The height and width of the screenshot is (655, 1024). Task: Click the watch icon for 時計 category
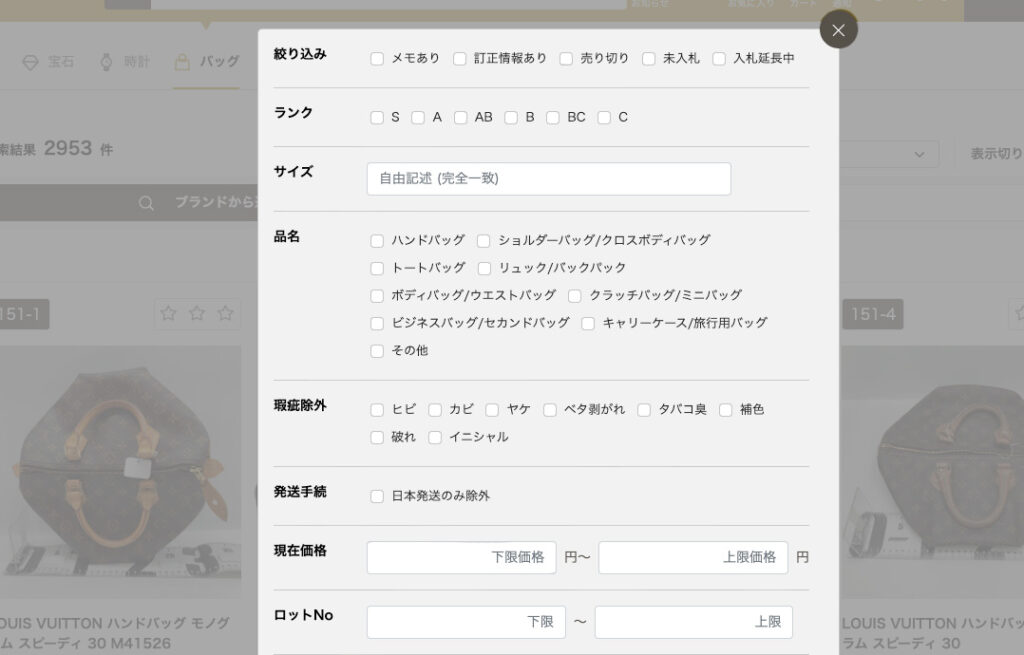point(106,62)
